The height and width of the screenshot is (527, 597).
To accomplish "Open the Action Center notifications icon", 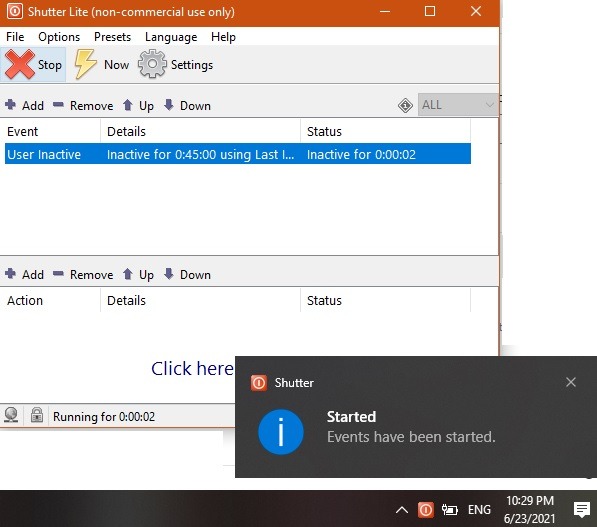I will tap(581, 509).
